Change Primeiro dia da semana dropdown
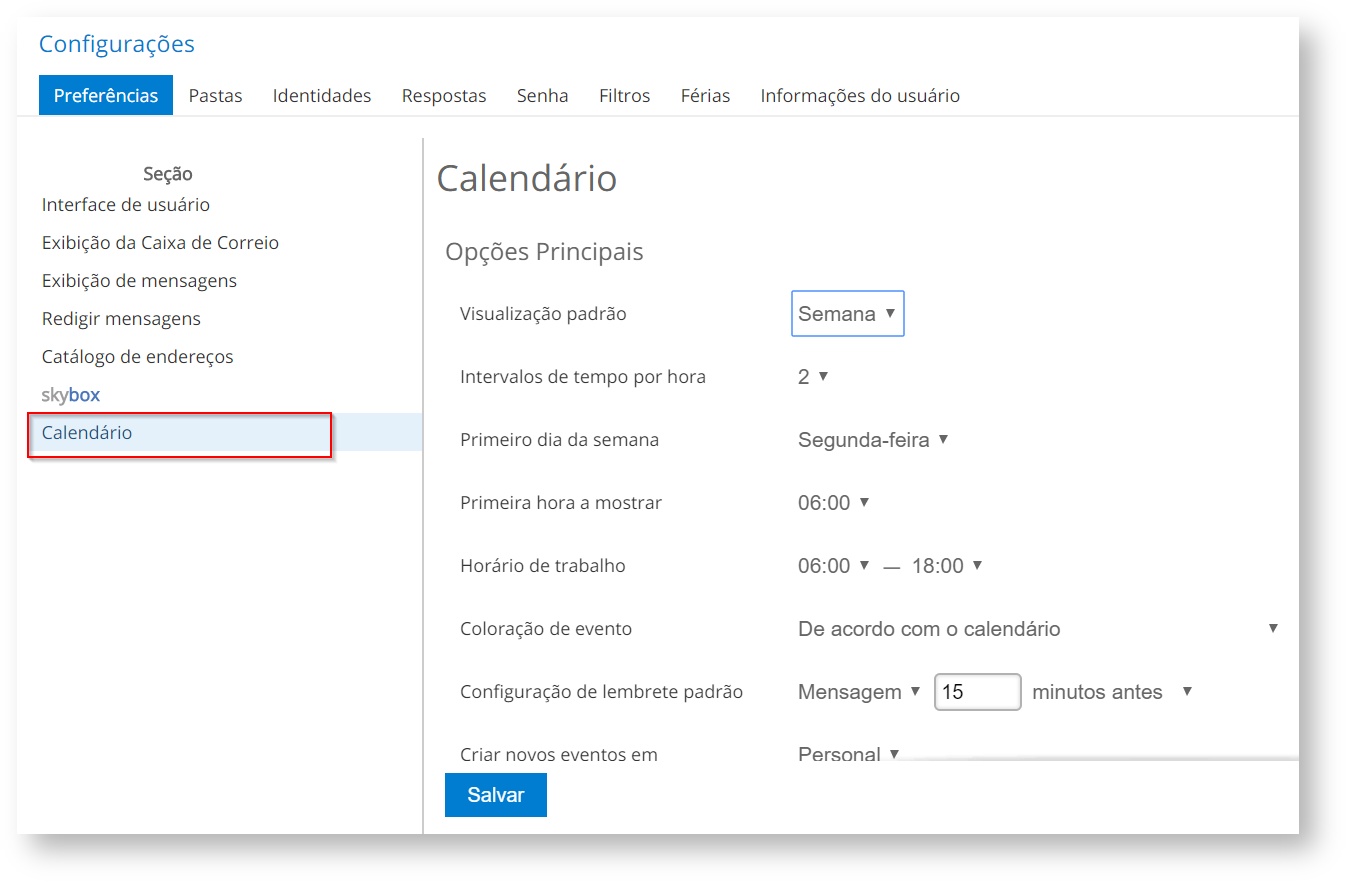 tap(872, 440)
